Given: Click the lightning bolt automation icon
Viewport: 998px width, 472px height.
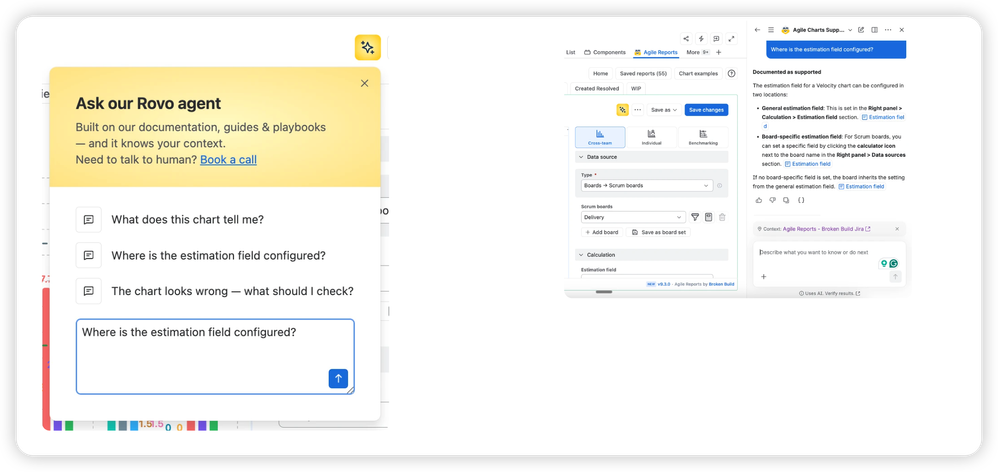Looking at the screenshot, I should click(701, 38).
